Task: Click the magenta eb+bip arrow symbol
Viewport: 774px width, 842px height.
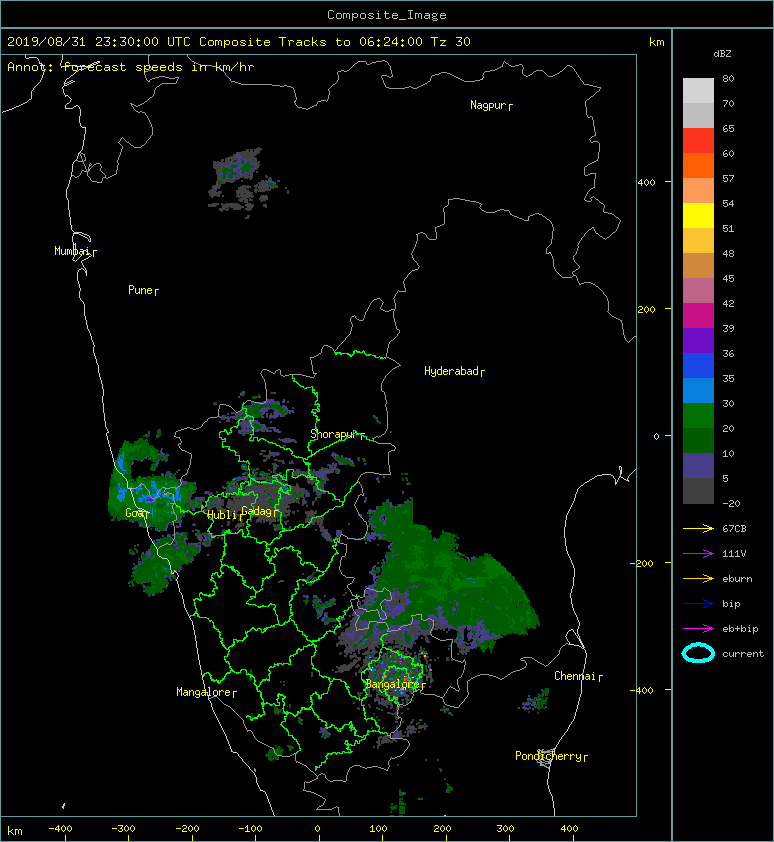Action: (x=698, y=629)
